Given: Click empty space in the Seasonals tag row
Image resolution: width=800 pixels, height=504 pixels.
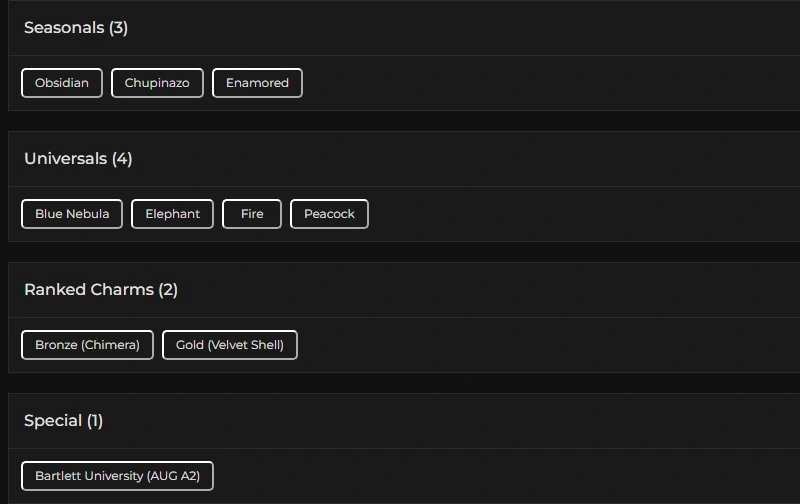Looking at the screenshot, I should pyautogui.click(x=550, y=83).
